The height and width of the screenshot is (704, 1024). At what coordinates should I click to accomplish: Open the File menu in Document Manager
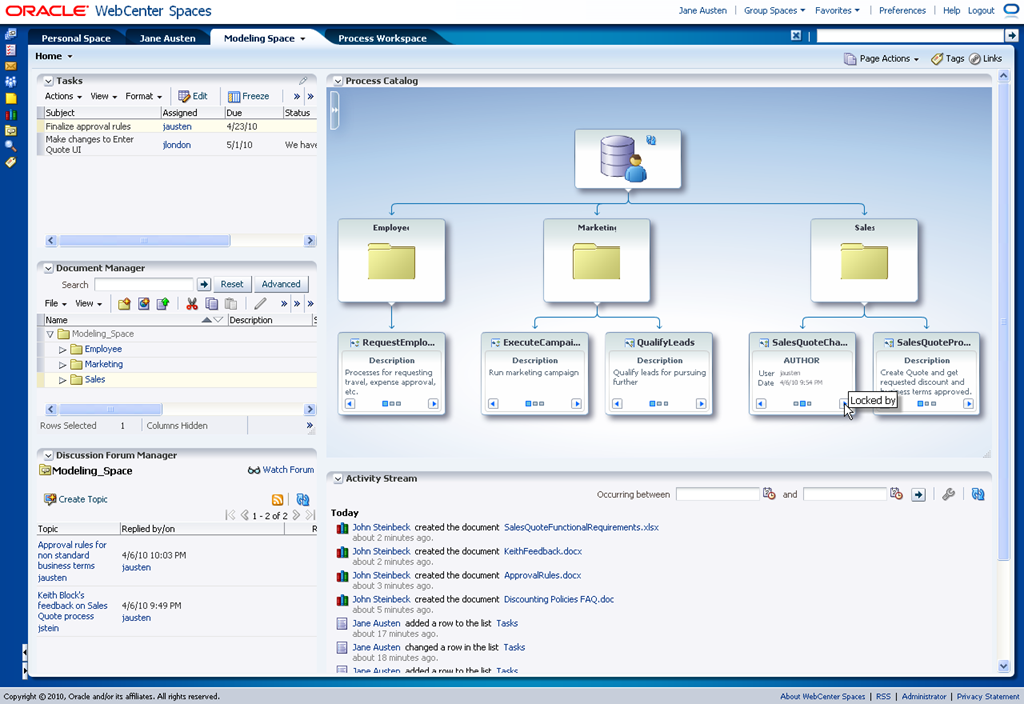56,303
